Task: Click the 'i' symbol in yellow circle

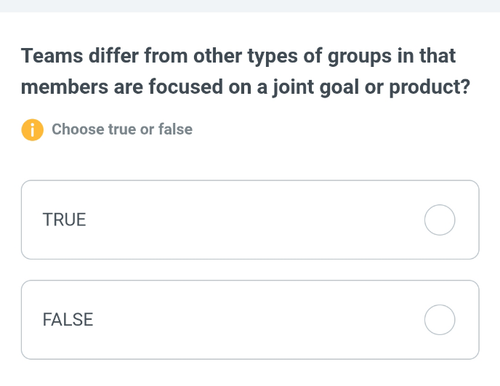Action: tap(32, 130)
